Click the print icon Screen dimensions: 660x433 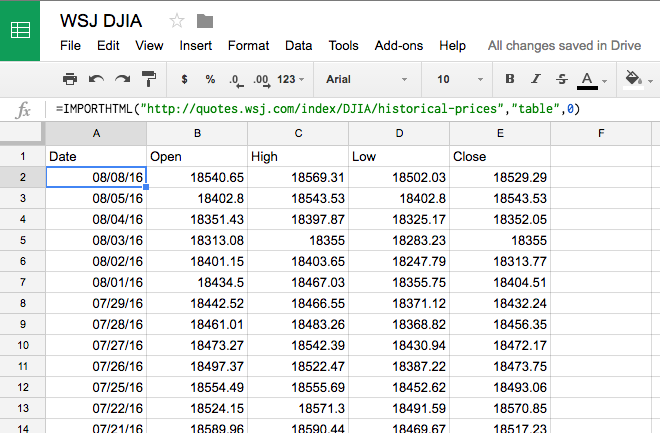pos(70,79)
